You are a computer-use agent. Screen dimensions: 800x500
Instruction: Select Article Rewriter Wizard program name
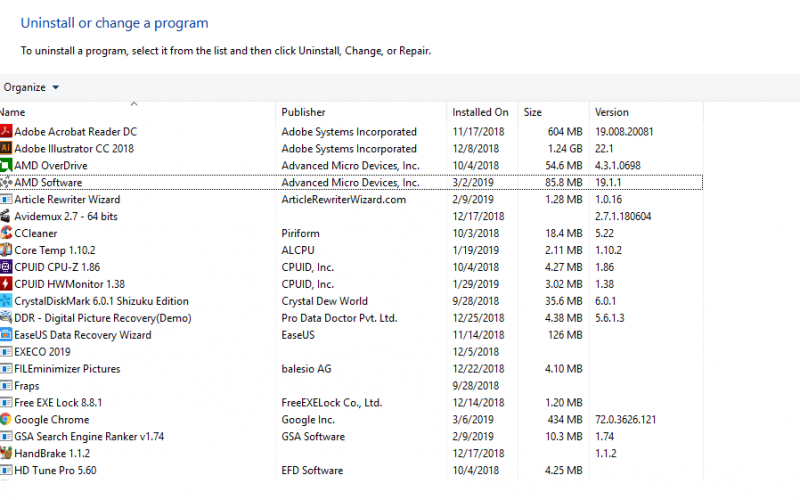coord(67,199)
